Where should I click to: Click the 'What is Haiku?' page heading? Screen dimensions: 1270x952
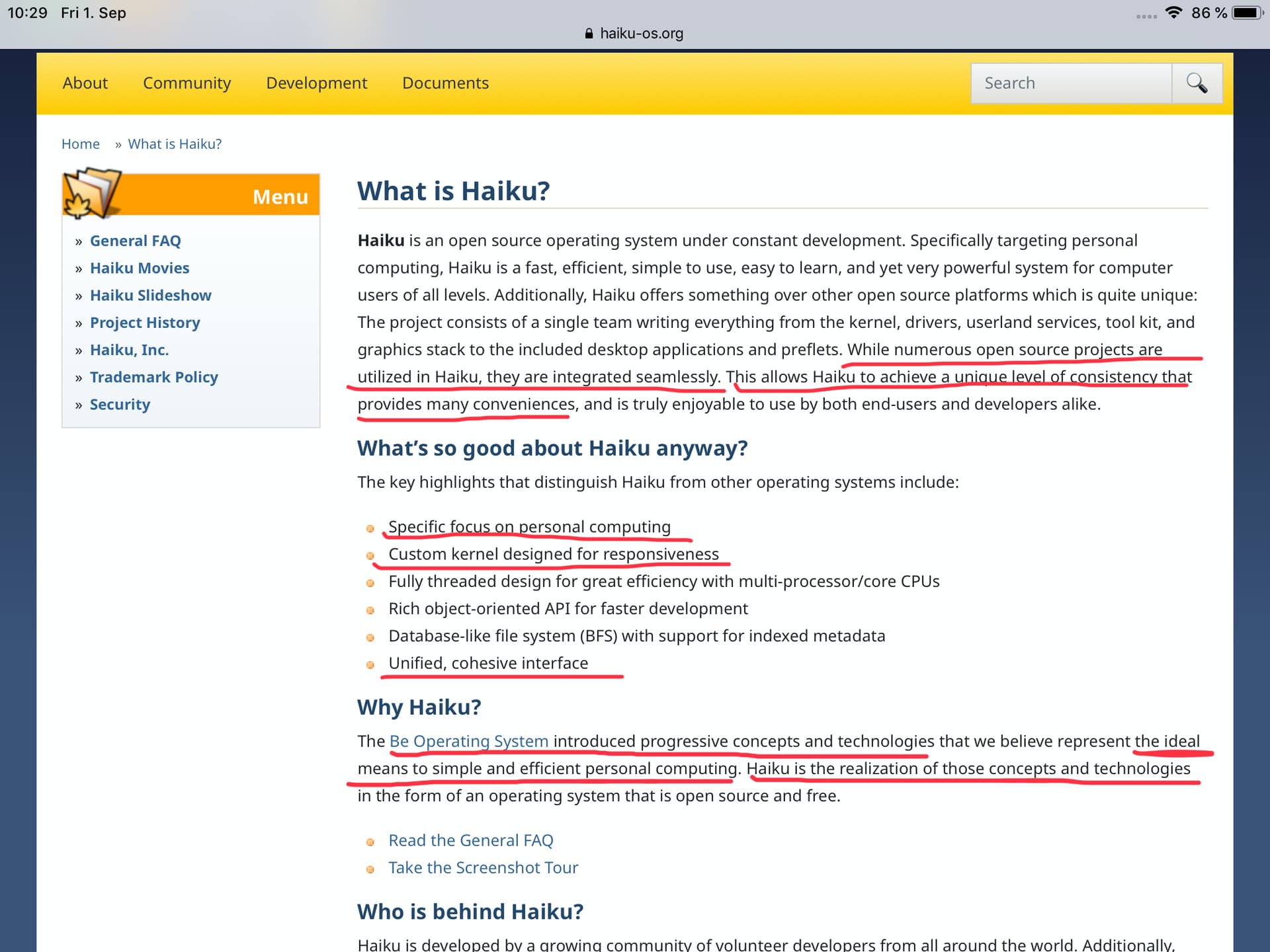tap(454, 191)
